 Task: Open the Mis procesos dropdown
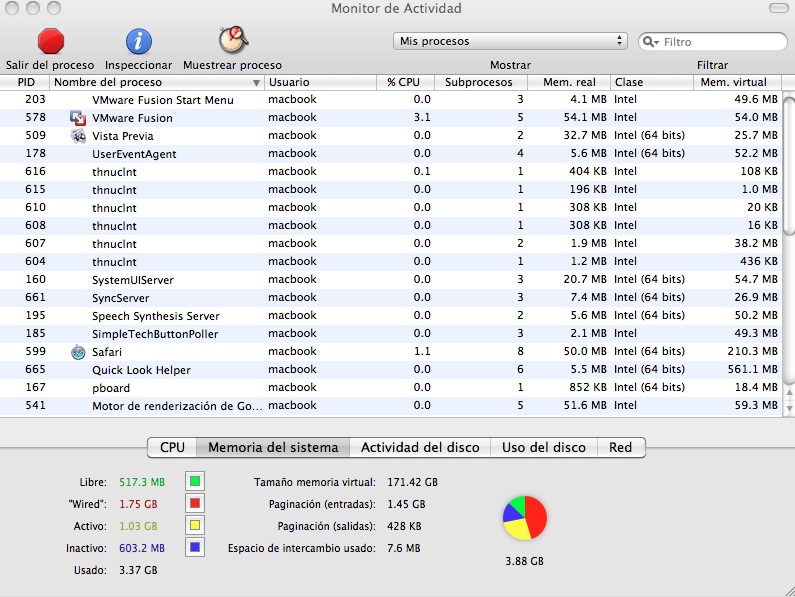510,41
